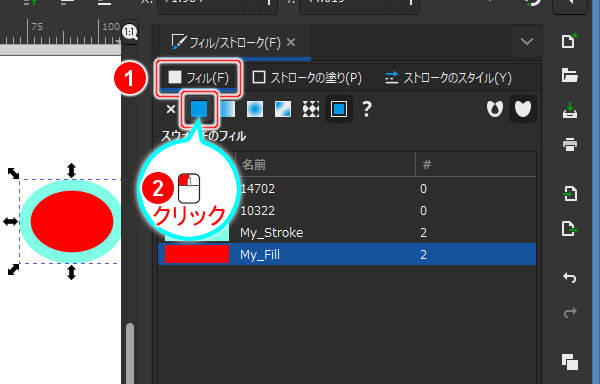Choose the Flat color paint icon
The image size is (600, 384).
pyautogui.click(x=199, y=109)
